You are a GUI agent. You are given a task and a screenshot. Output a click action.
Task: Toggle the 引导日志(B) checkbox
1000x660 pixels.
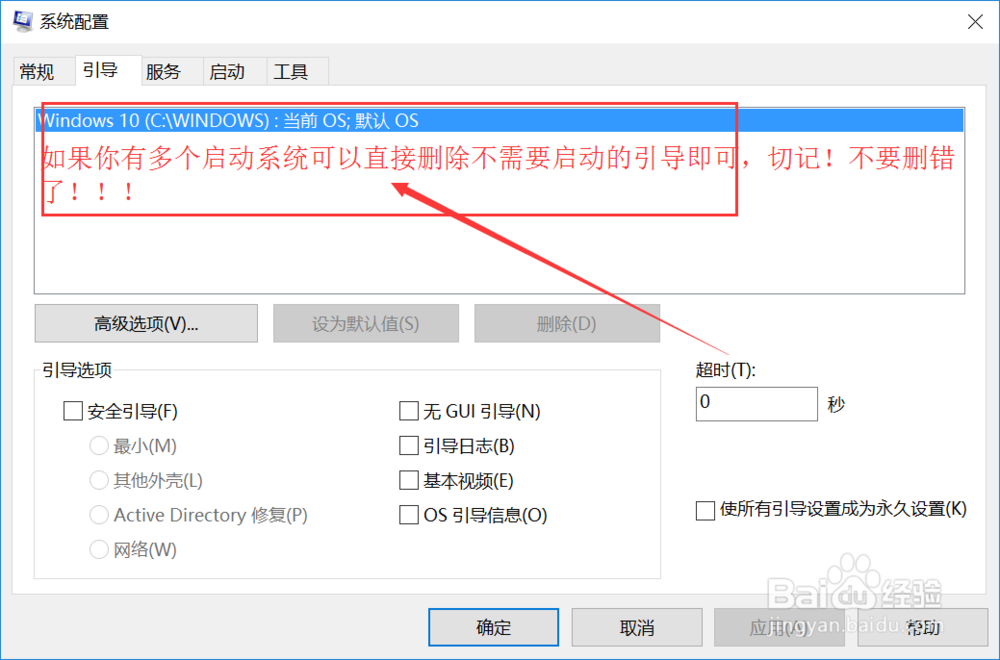[409, 446]
